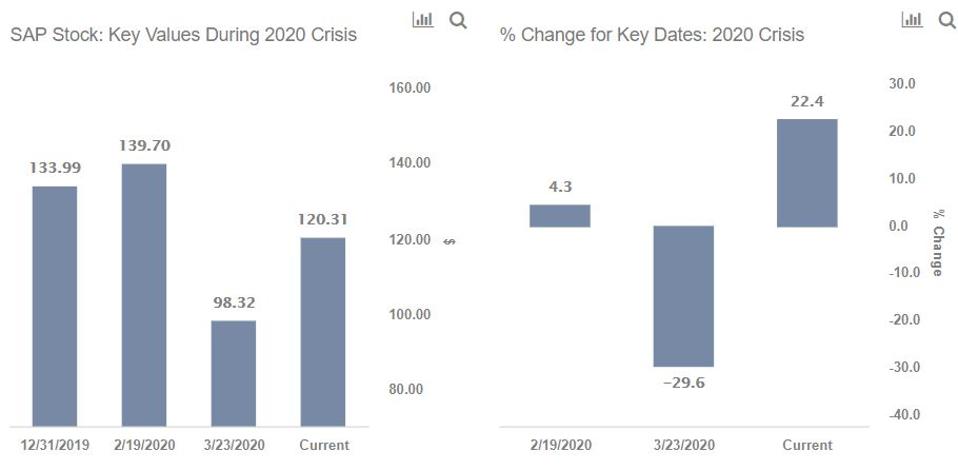
Task: Click the 22.4 value label
Action: pos(807,101)
